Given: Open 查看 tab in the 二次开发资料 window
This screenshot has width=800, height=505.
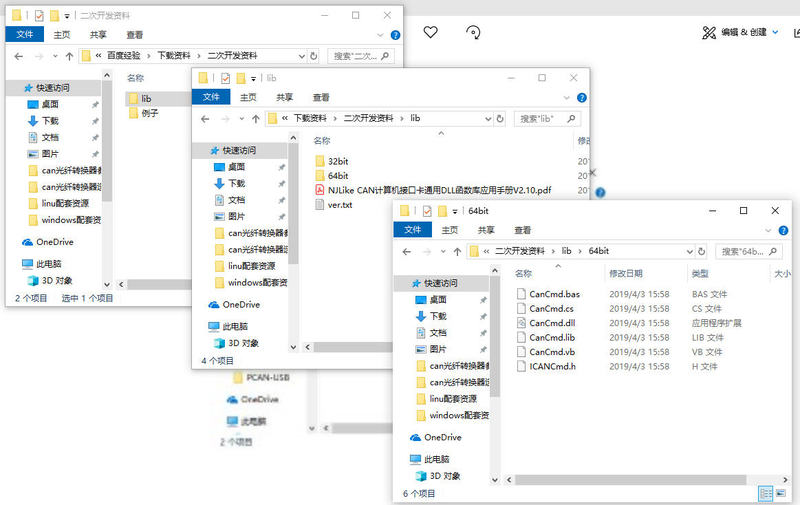Looking at the screenshot, I should 135,35.
